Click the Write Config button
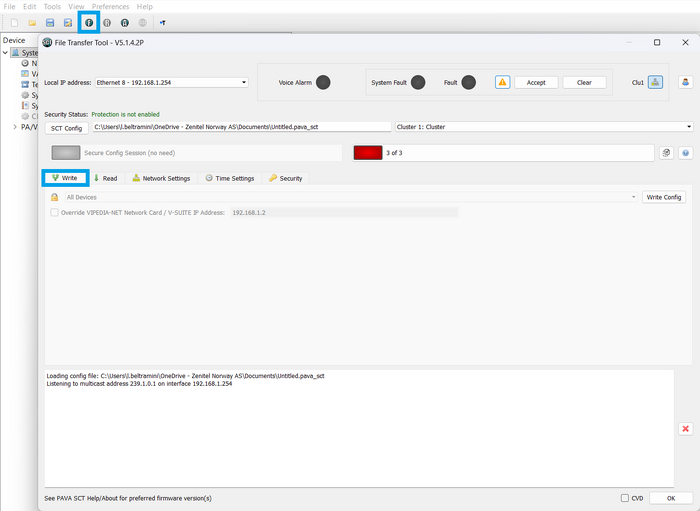Screen dimensions: 700x511 click(x=663, y=197)
